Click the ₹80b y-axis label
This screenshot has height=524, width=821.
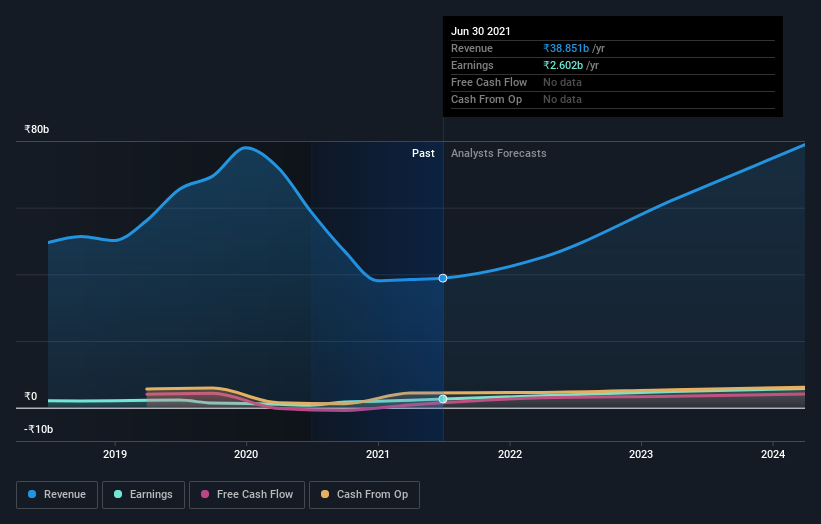click(37, 129)
